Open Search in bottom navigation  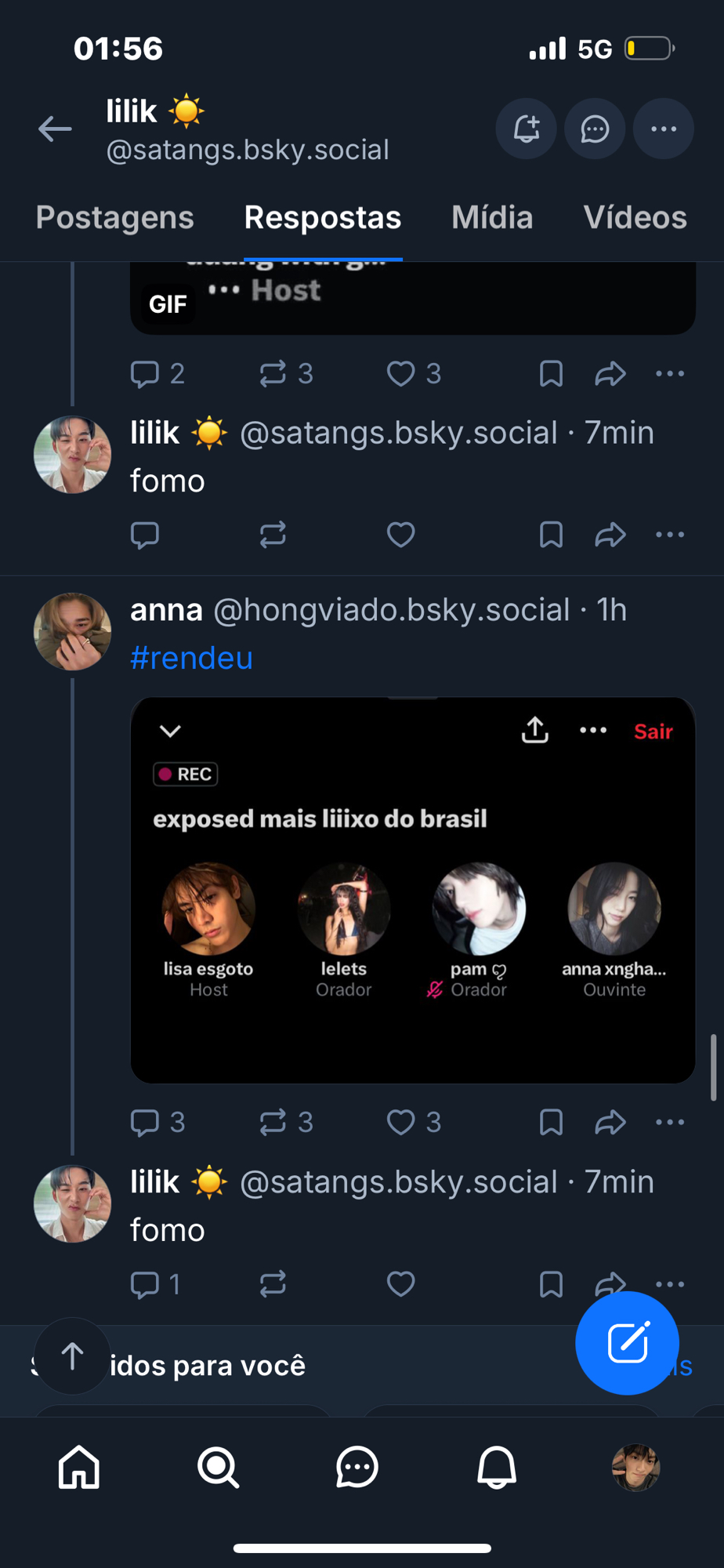(x=218, y=1467)
